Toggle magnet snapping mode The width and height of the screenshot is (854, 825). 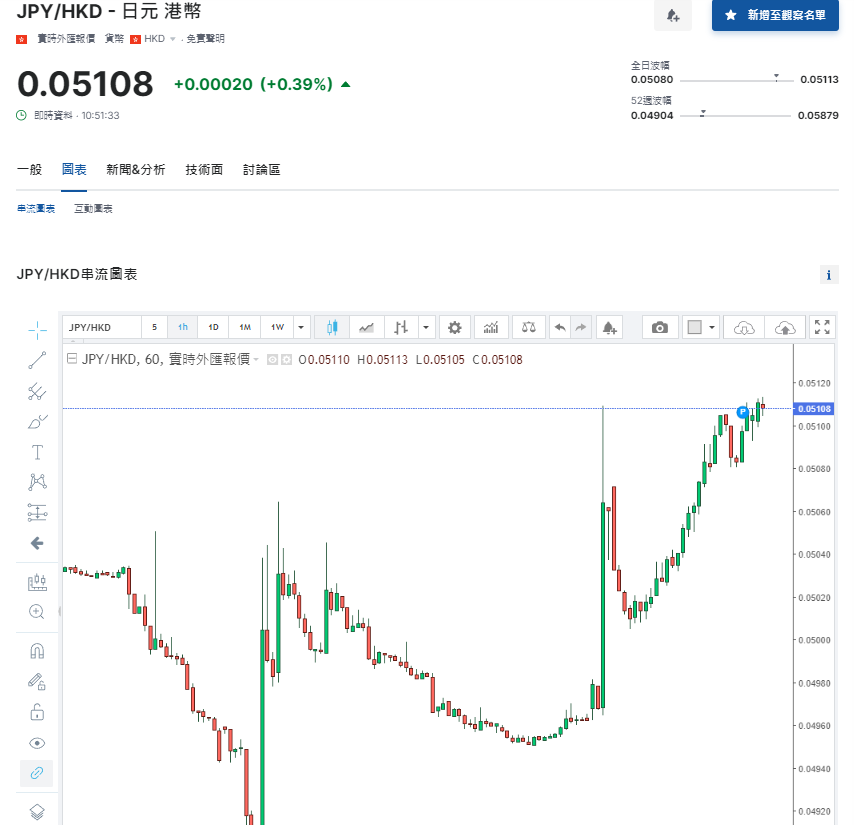coord(37,650)
